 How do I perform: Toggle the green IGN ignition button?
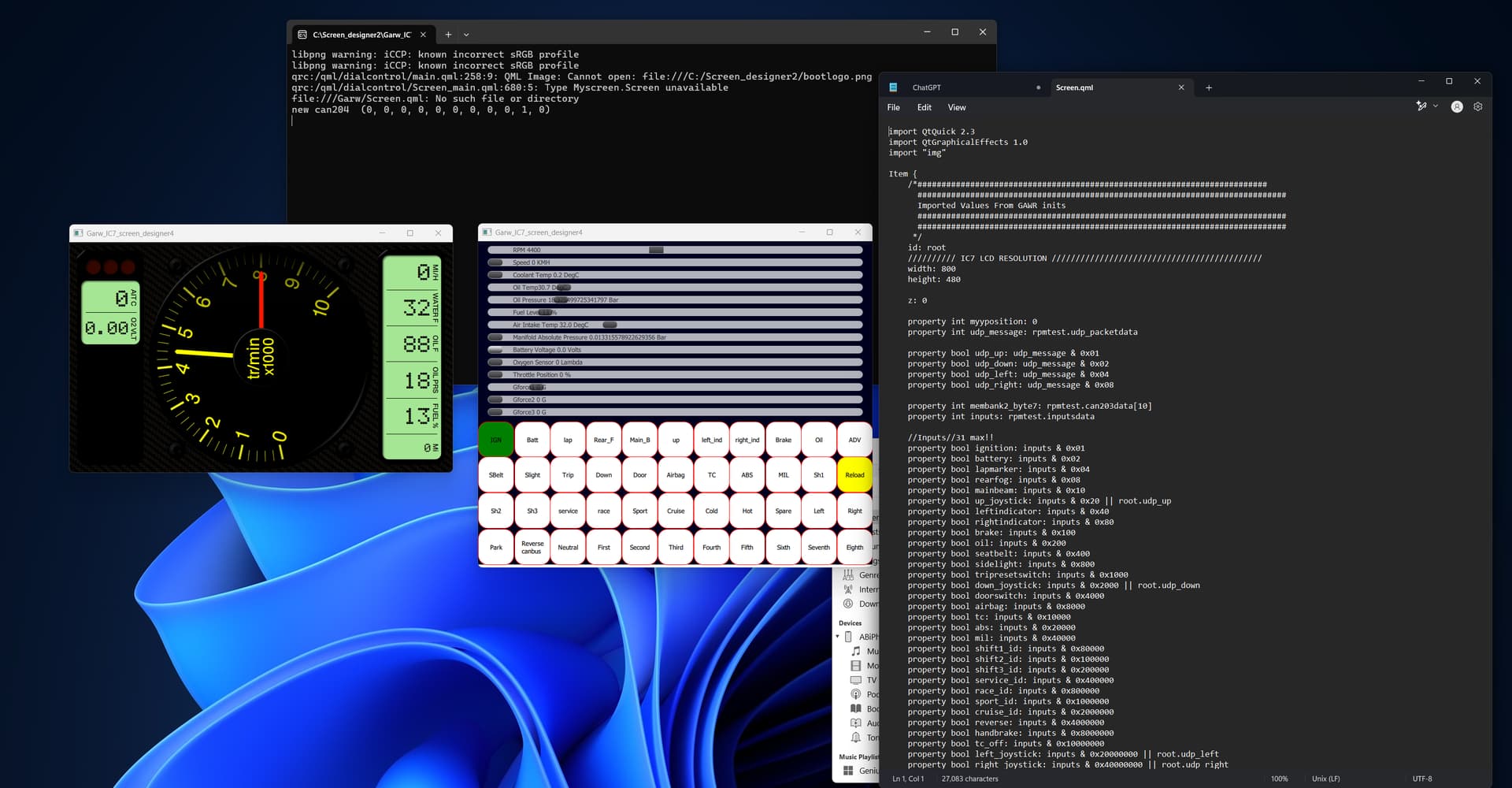click(x=496, y=440)
